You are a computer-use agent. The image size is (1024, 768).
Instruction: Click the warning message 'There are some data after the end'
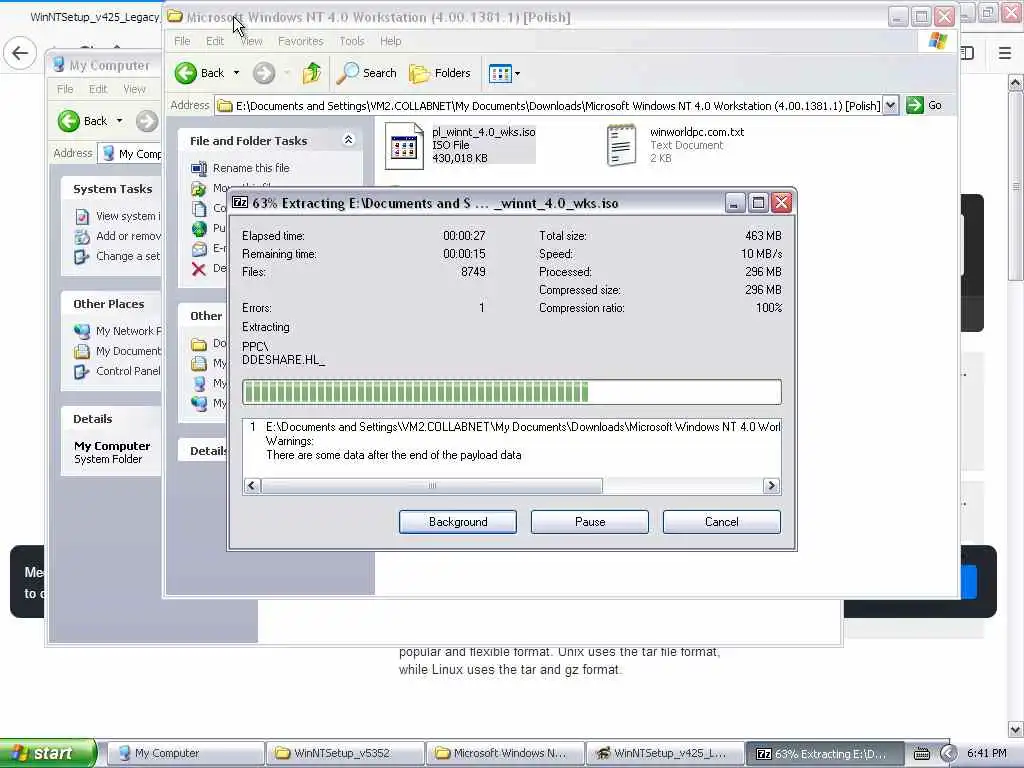394,455
